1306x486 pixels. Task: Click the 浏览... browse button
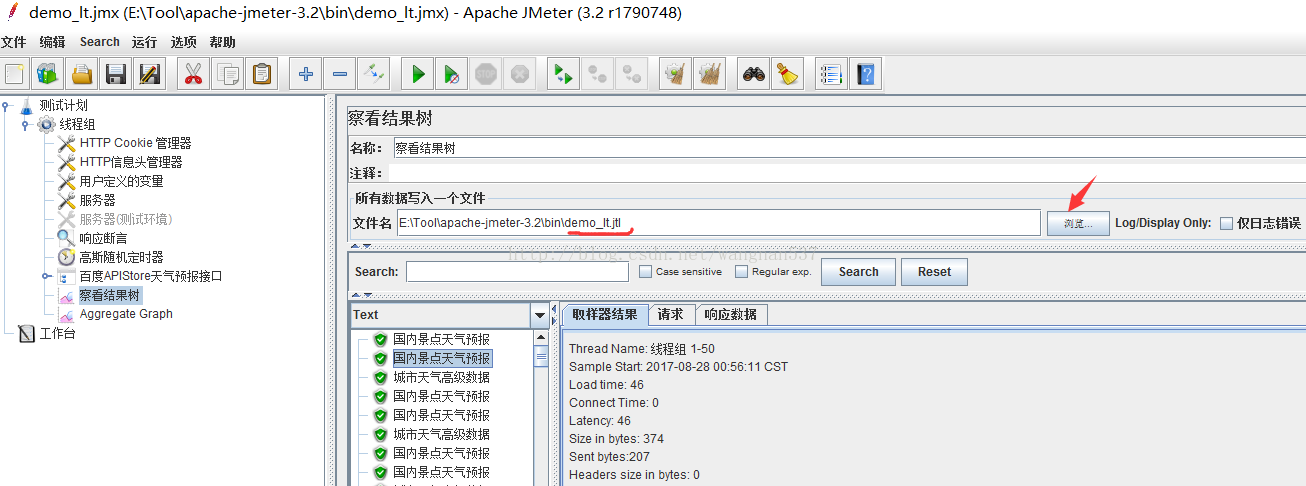click(1078, 223)
